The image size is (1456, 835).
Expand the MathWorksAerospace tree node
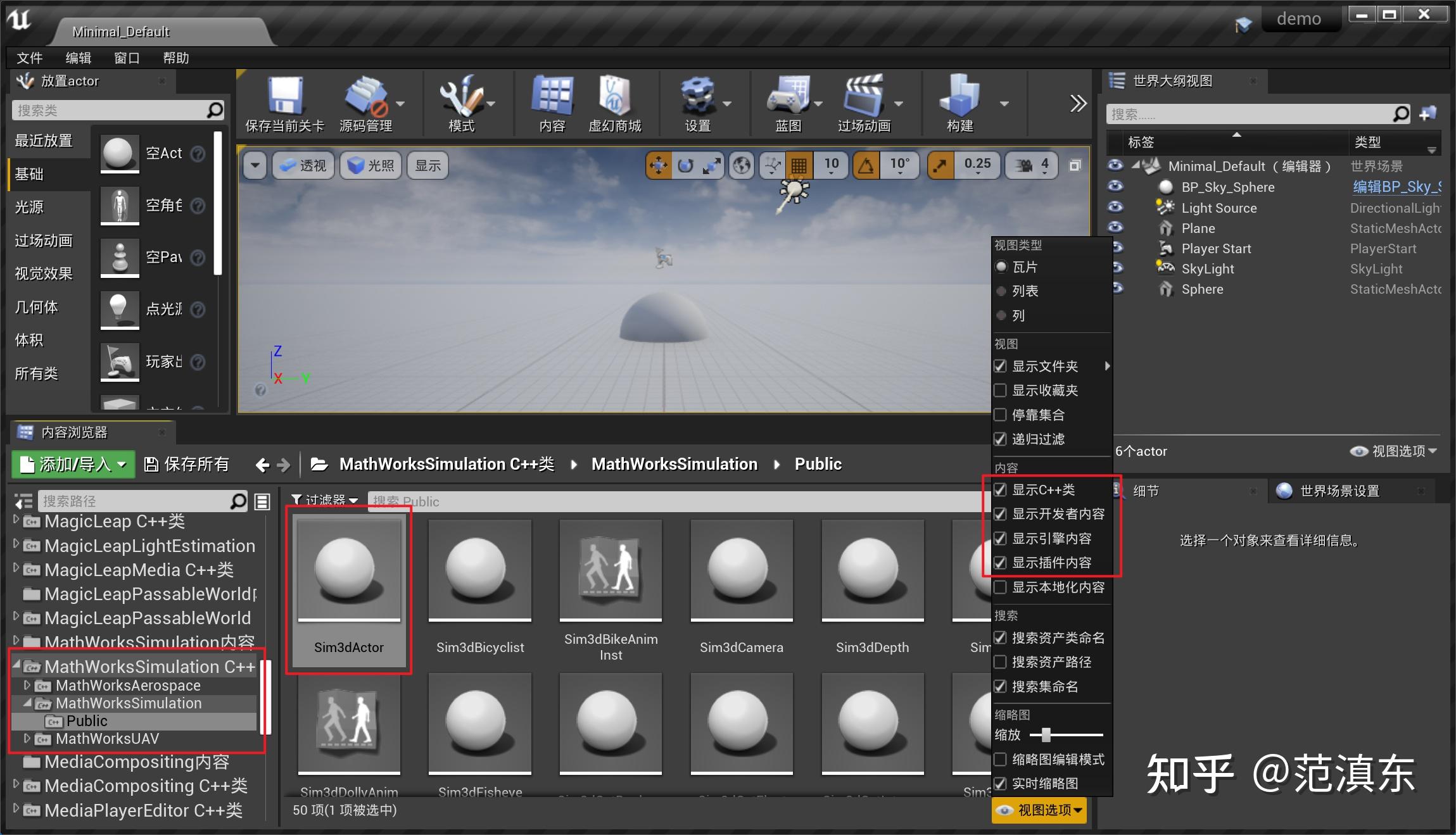[27, 685]
